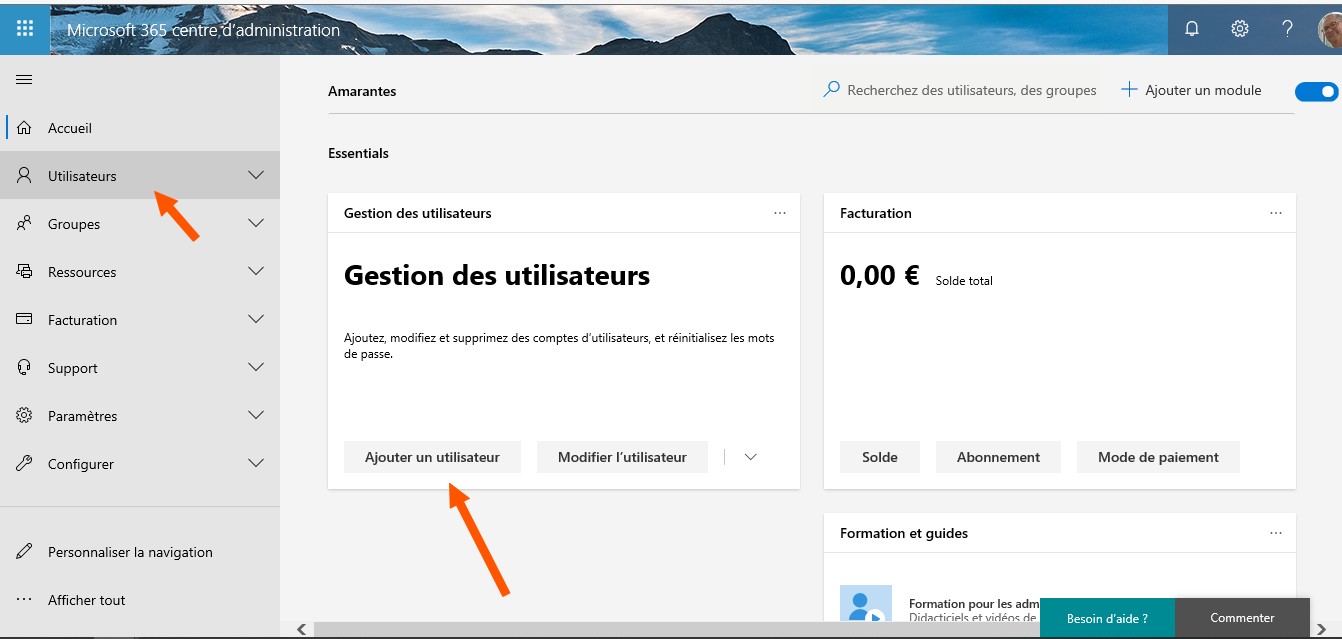Image resolution: width=1342 pixels, height=639 pixels.
Task: Click Besoin d'aide ? button
Action: click(1107, 618)
